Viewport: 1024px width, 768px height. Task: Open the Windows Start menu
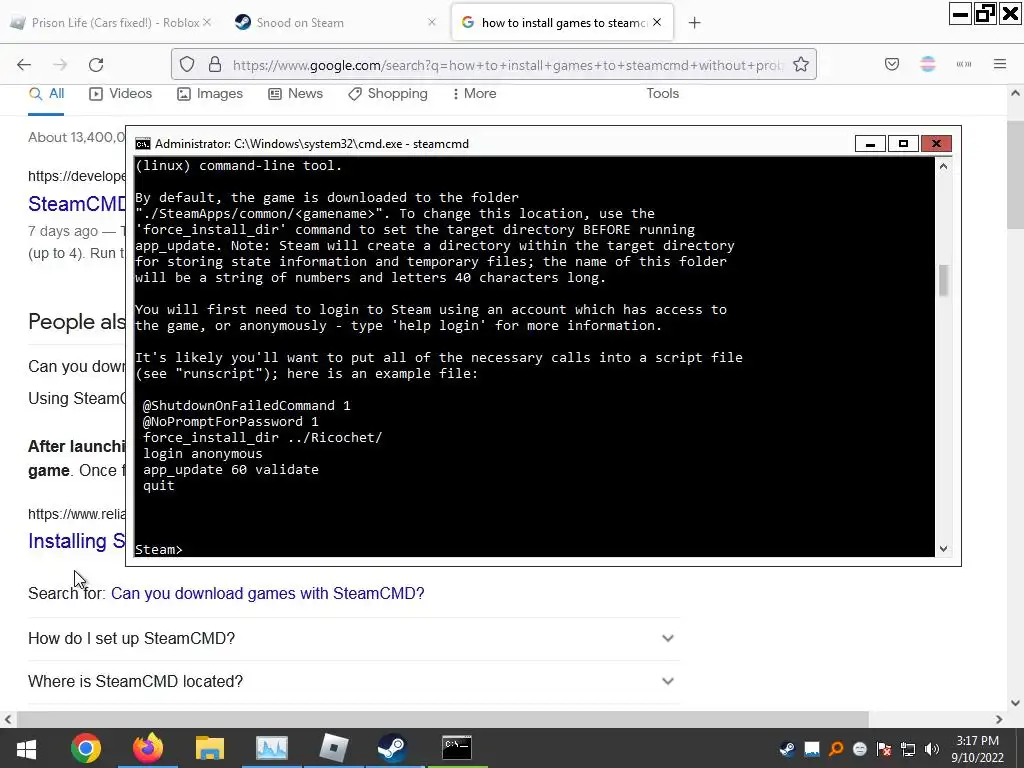[26, 748]
